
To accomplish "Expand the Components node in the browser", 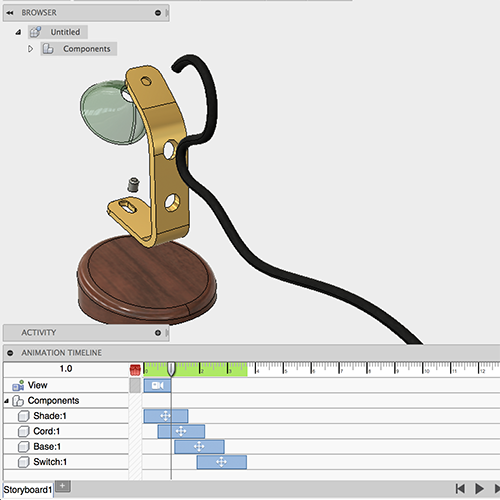I will (x=30, y=49).
